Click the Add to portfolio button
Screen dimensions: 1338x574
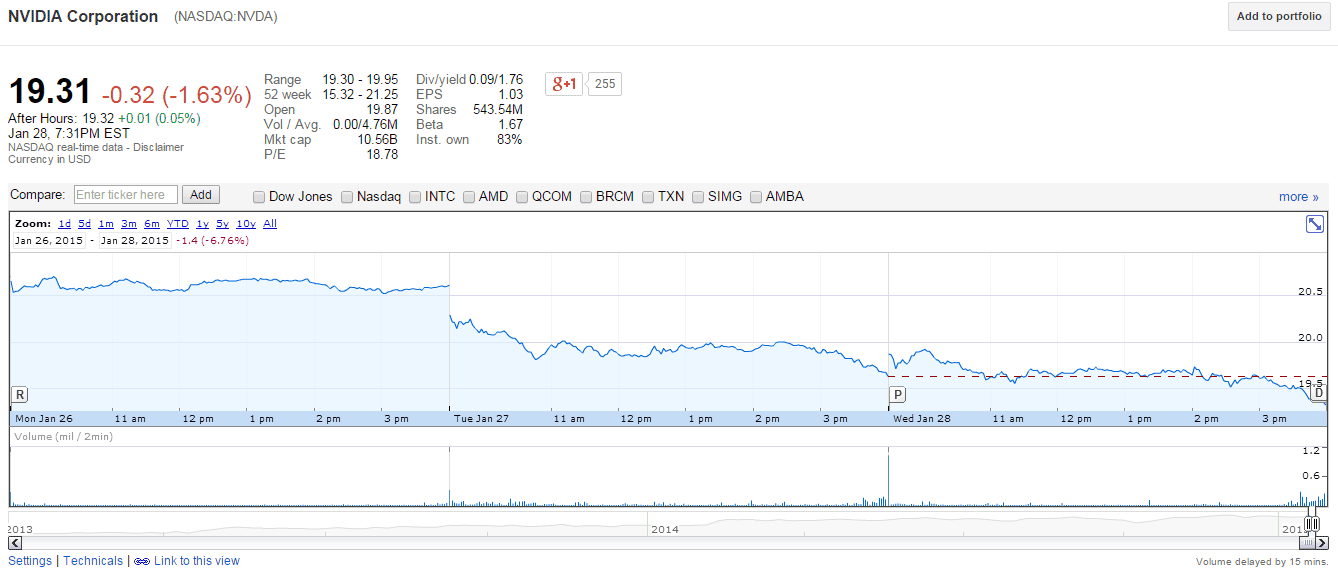click(x=1279, y=16)
